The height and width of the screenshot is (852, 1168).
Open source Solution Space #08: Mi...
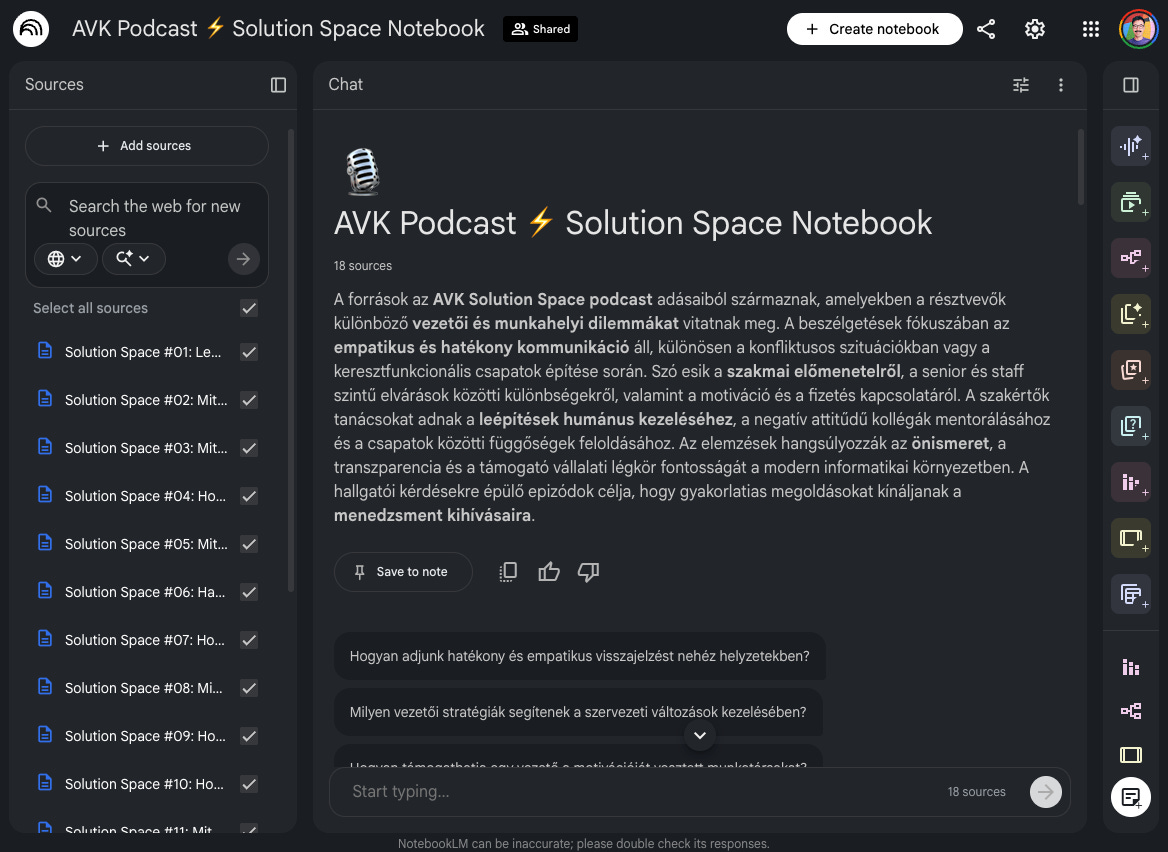click(144, 688)
